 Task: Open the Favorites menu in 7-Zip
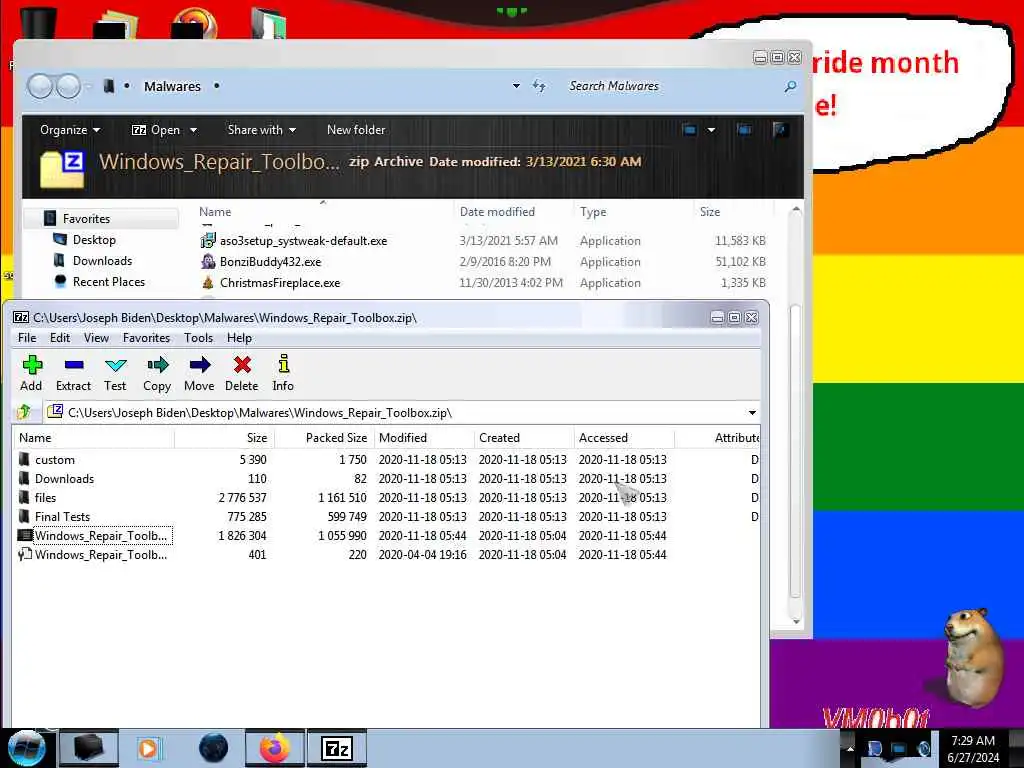click(146, 338)
